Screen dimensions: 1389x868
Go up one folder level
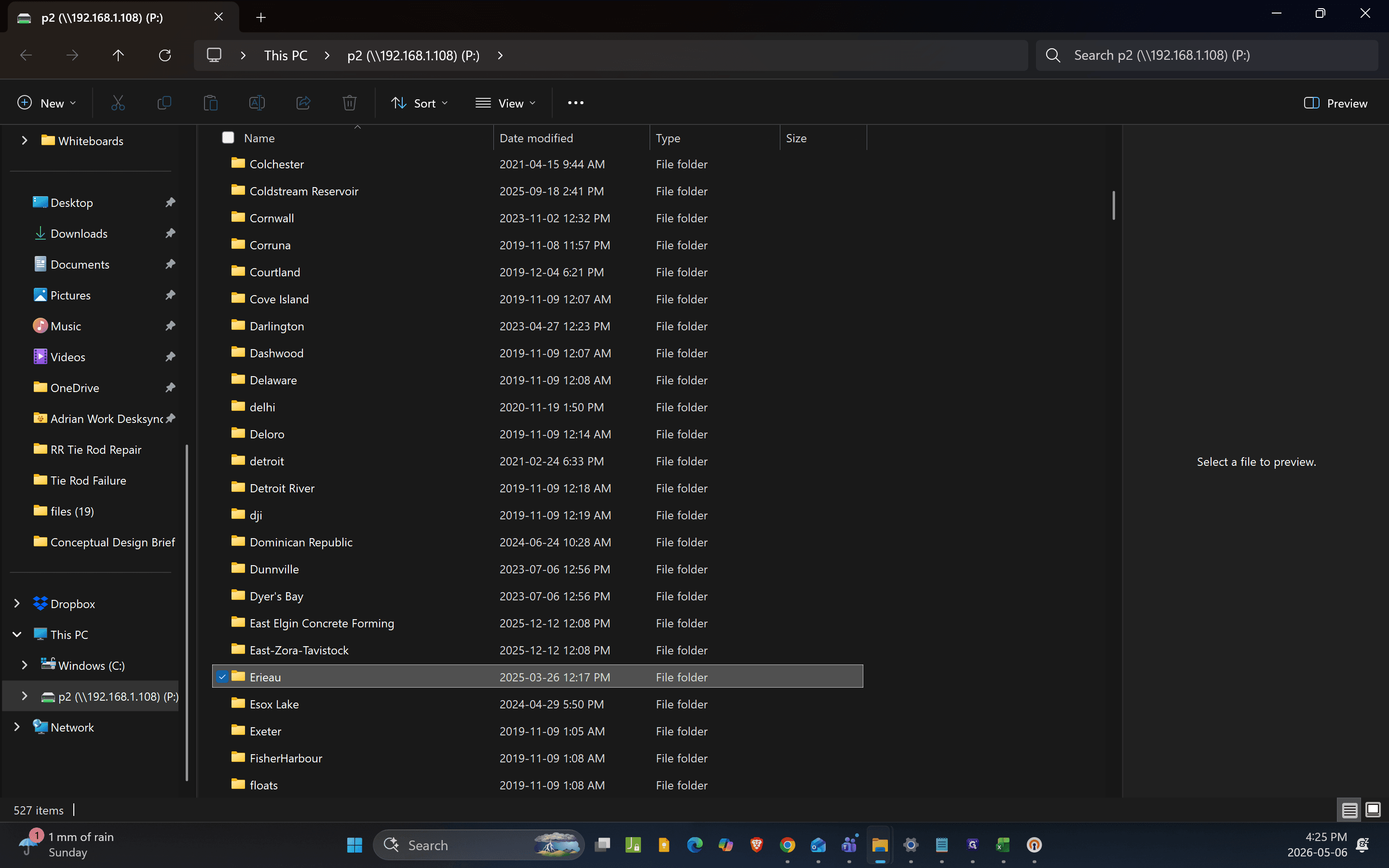tap(118, 55)
